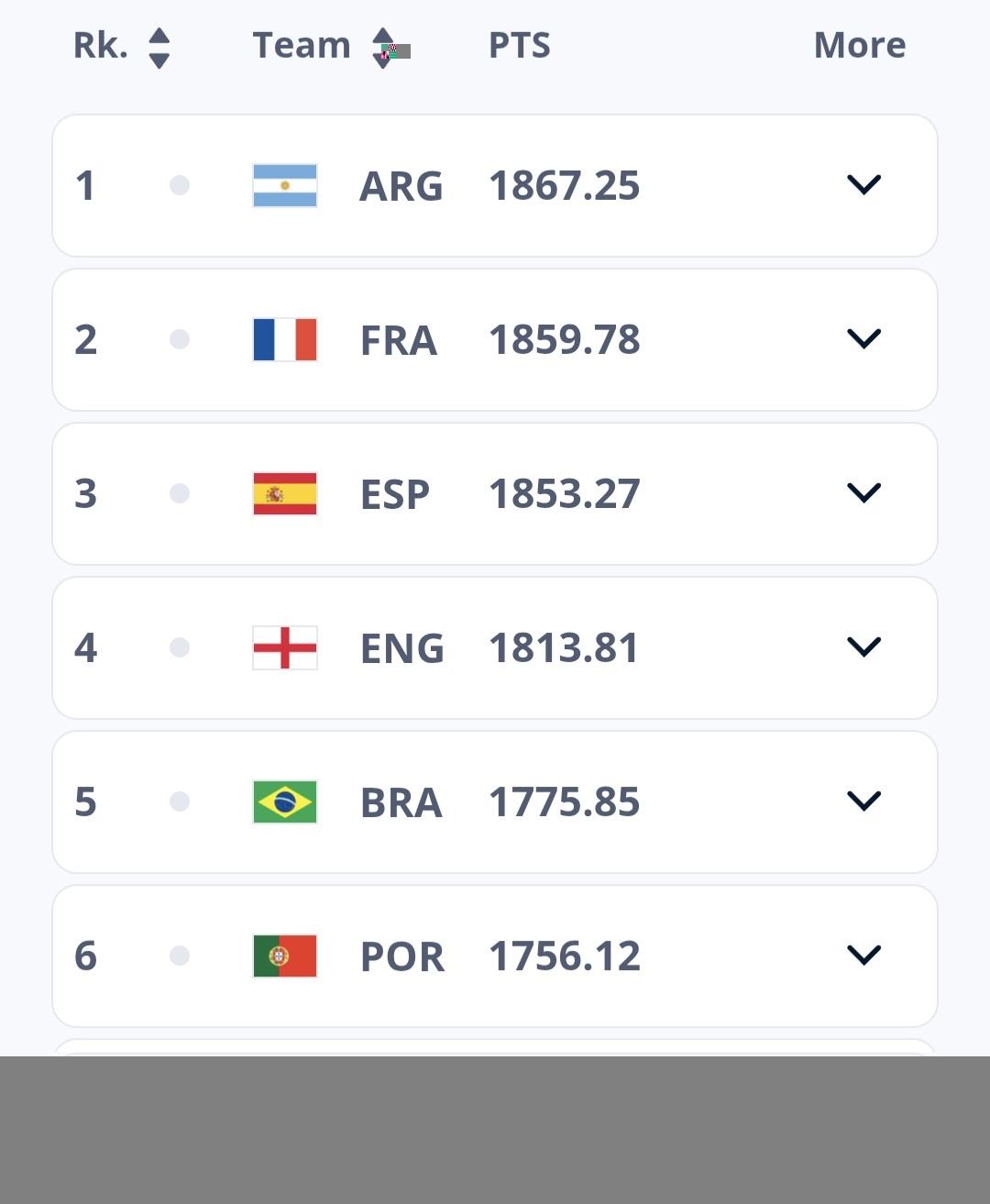This screenshot has height=1204, width=990.
Task: Click the Portugal flag icon
Action: pyautogui.click(x=285, y=956)
